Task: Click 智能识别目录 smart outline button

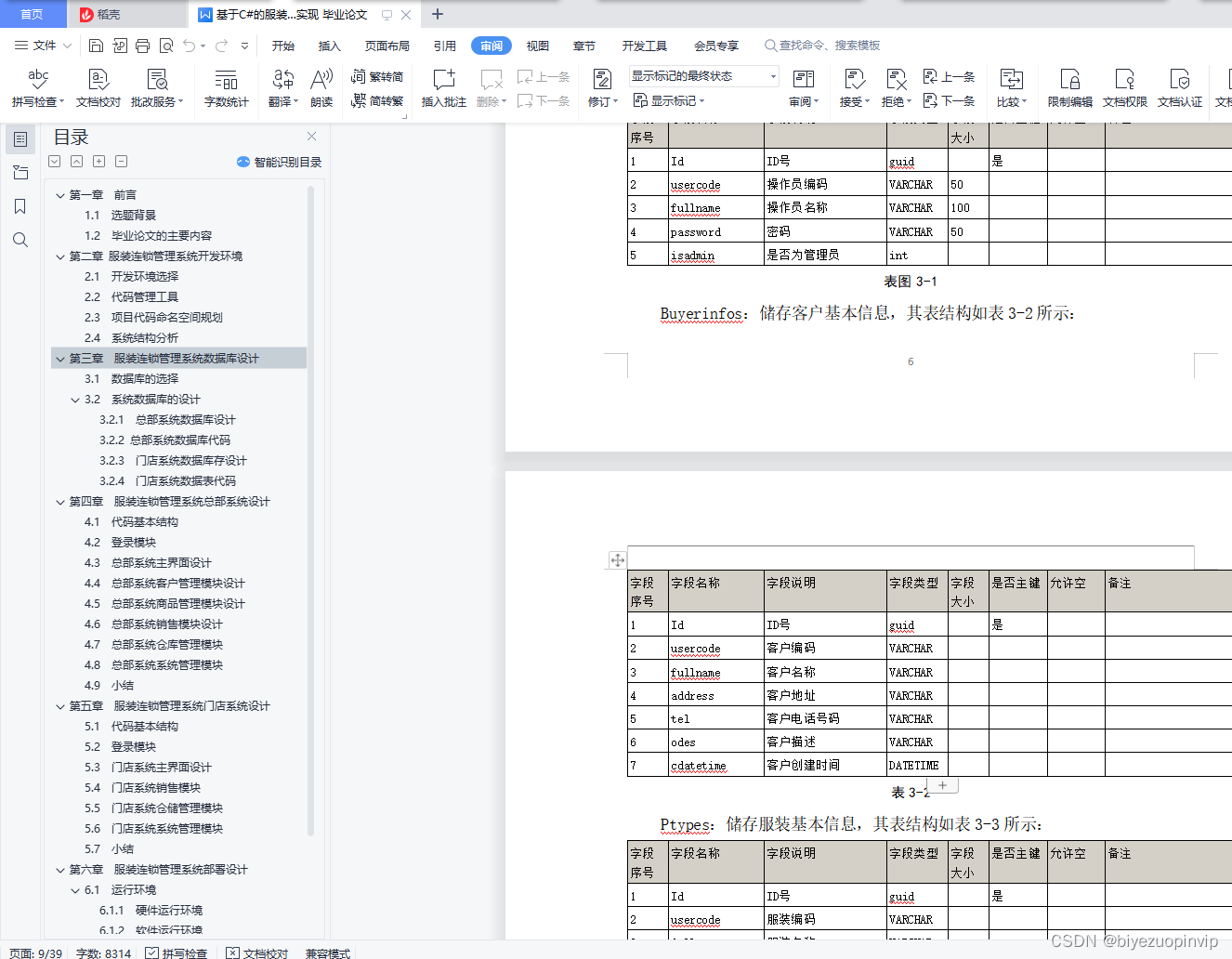Action: pyautogui.click(x=279, y=162)
